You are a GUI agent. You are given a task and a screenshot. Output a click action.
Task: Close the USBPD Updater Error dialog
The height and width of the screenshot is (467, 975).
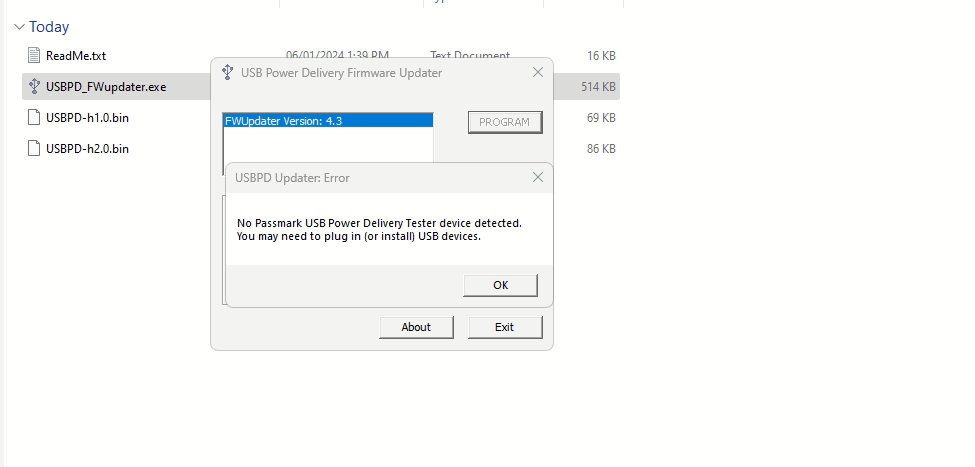click(538, 177)
